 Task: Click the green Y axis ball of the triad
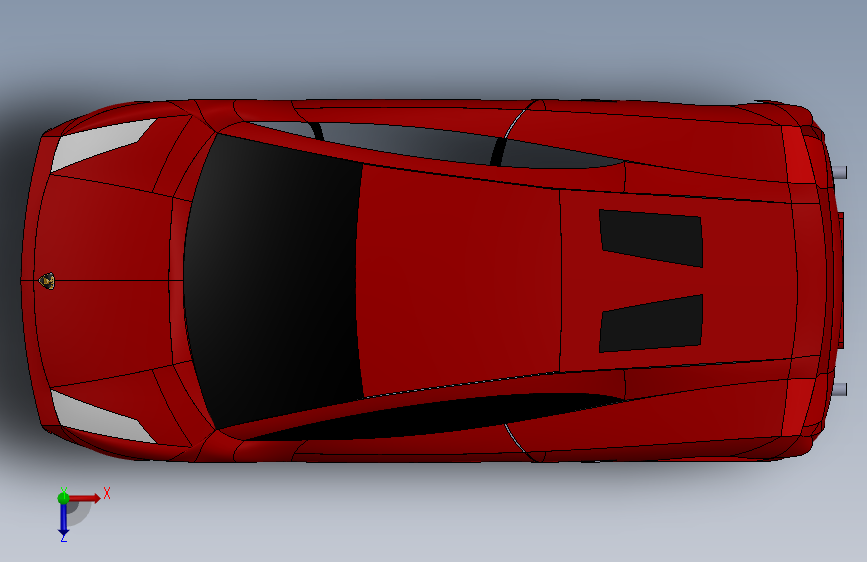pyautogui.click(x=64, y=498)
